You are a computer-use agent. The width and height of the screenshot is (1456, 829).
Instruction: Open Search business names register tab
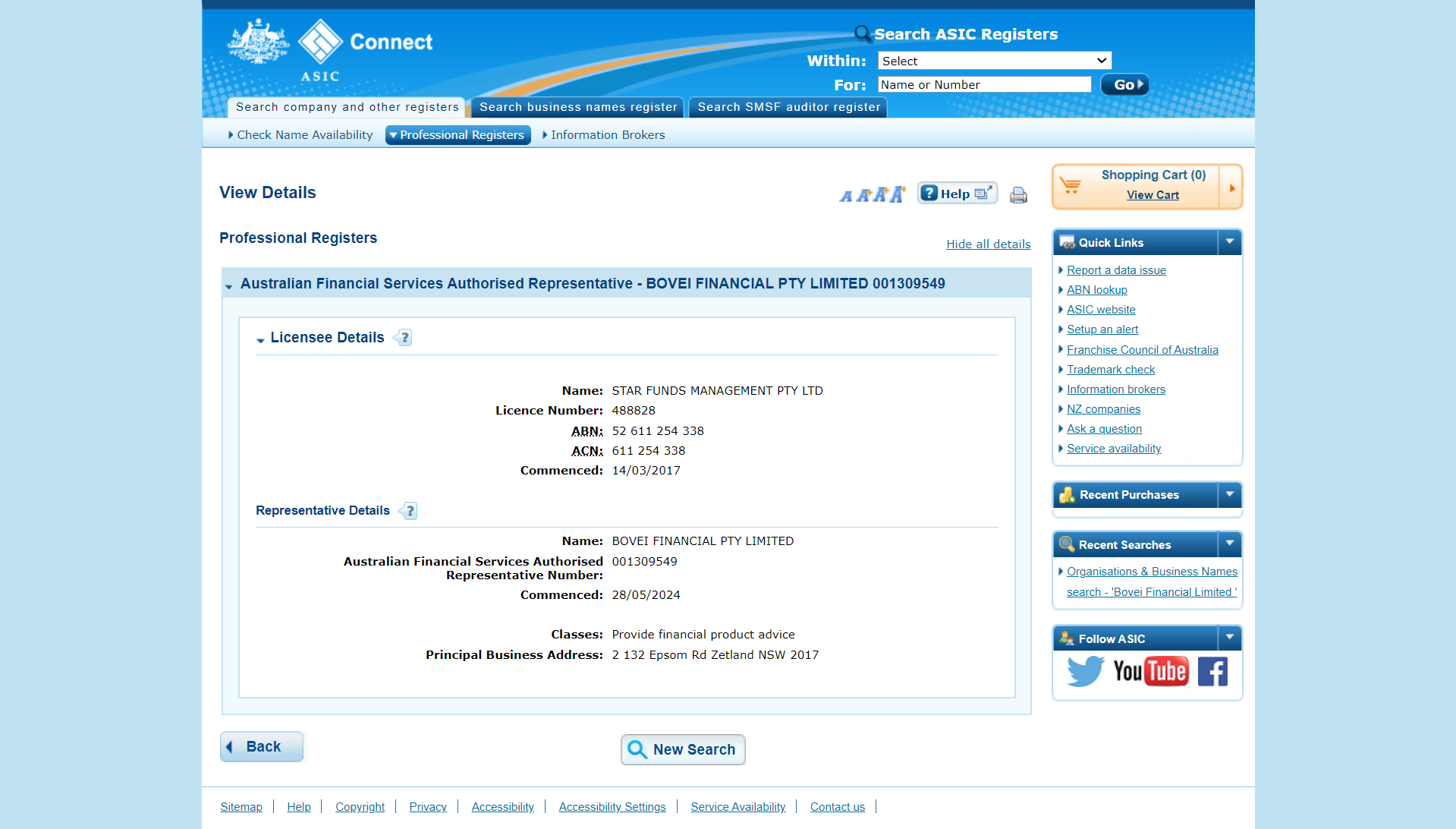click(578, 107)
